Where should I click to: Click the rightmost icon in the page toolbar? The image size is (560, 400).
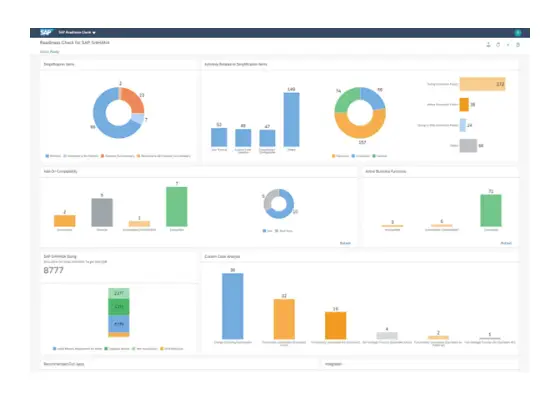click(518, 45)
